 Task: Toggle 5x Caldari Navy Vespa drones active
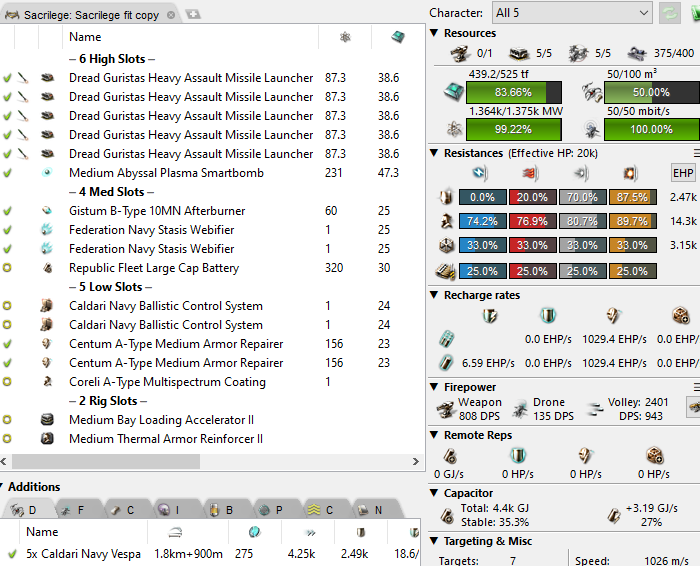click(x=12, y=554)
